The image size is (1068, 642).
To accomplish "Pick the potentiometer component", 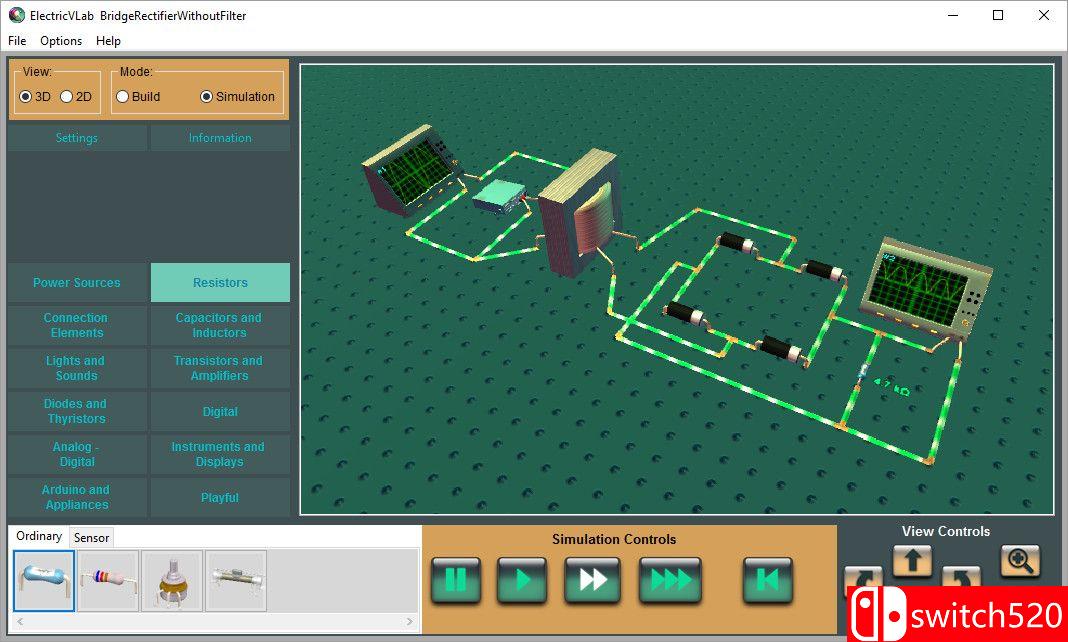I will pos(172,581).
